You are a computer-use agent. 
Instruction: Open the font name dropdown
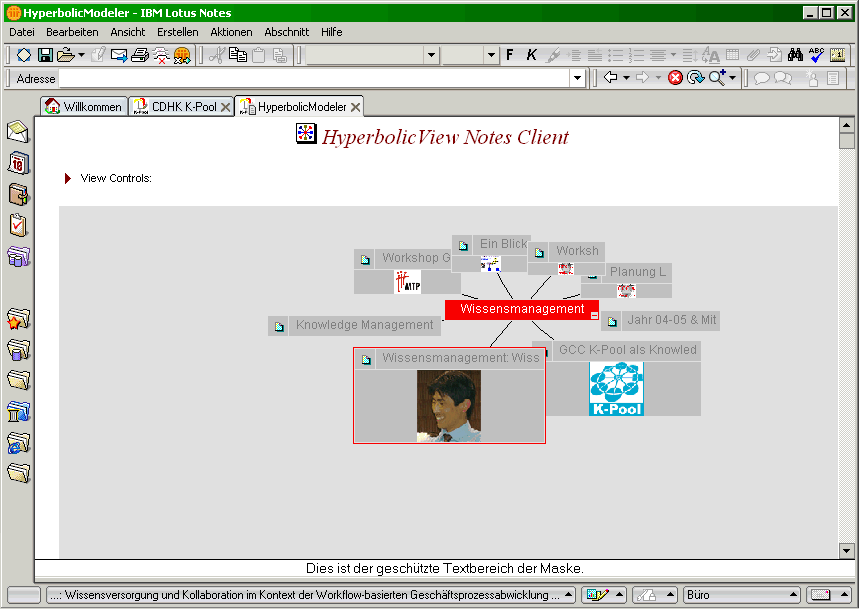(x=431, y=55)
